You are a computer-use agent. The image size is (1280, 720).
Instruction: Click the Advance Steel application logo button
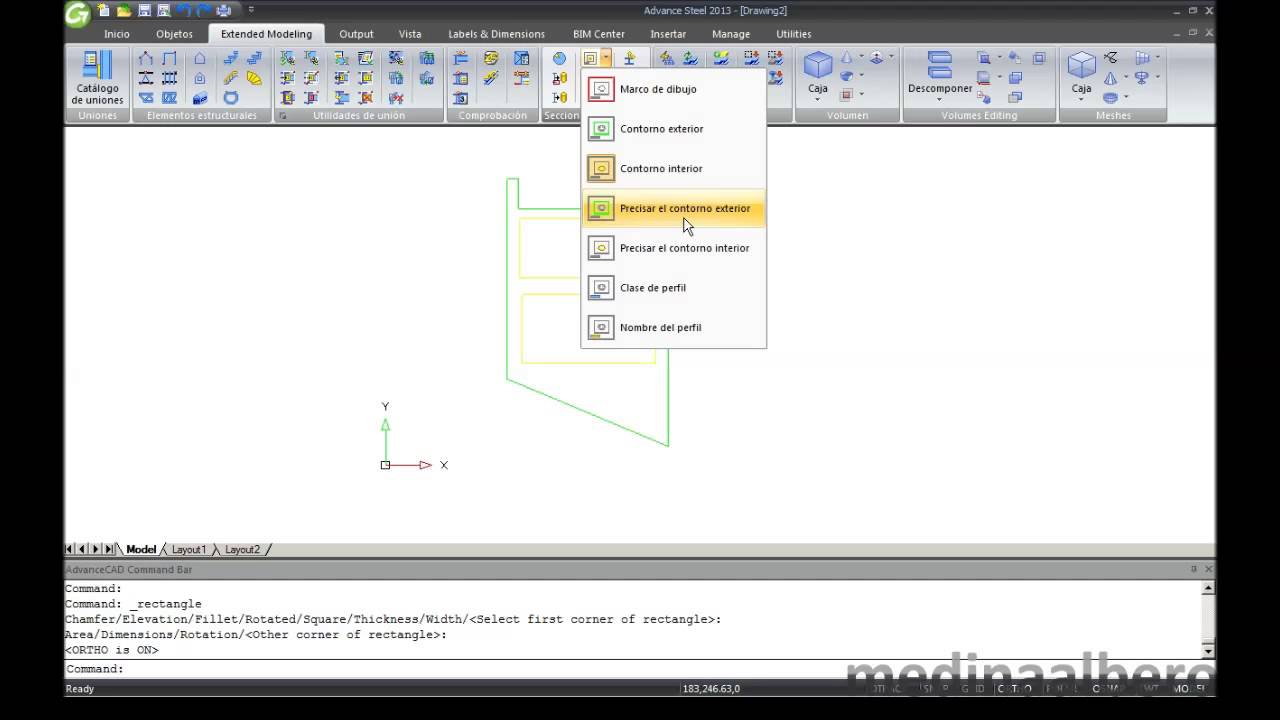tap(77, 13)
